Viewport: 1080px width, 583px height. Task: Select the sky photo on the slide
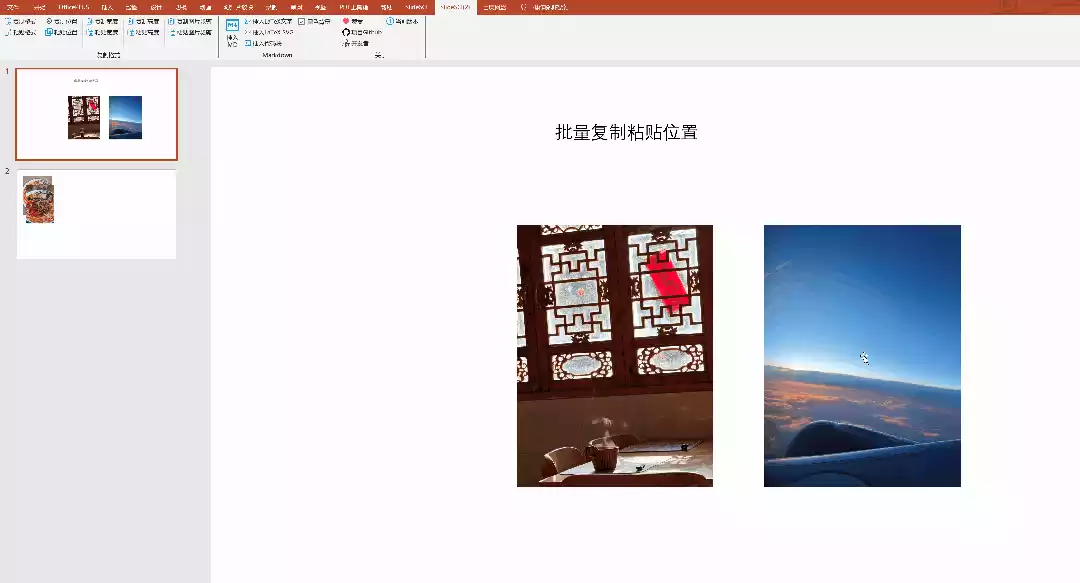point(862,355)
